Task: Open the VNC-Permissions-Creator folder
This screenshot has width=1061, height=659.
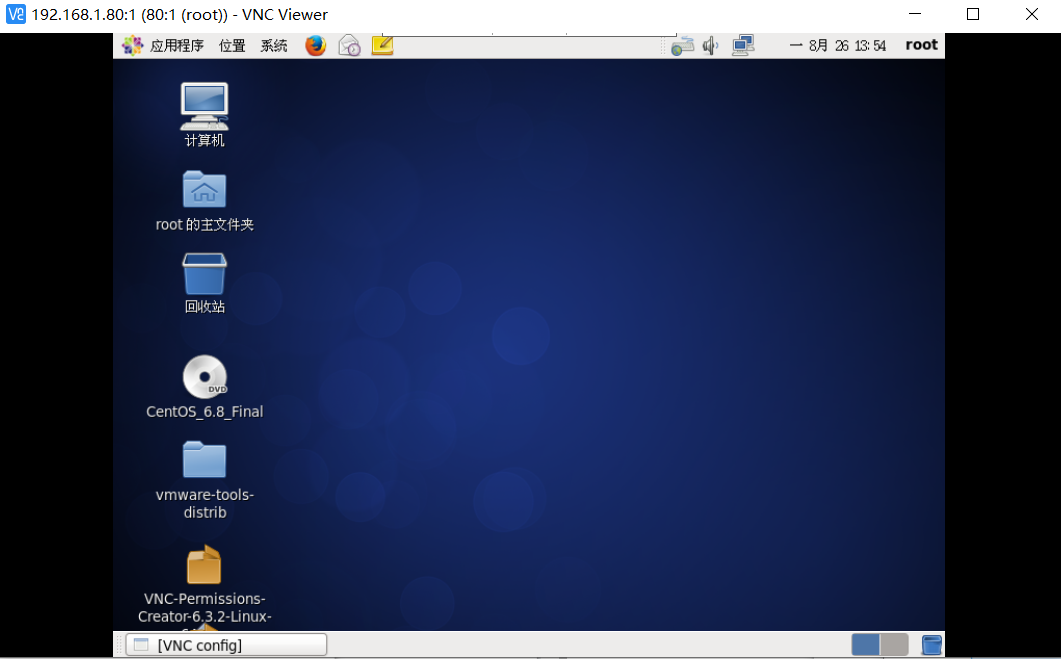Action: 204,565
